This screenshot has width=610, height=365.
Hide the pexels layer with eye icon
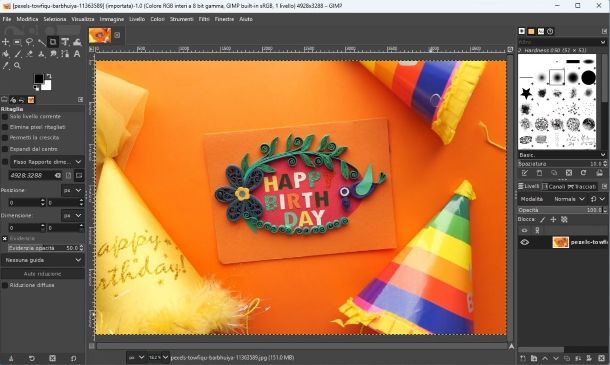524,242
